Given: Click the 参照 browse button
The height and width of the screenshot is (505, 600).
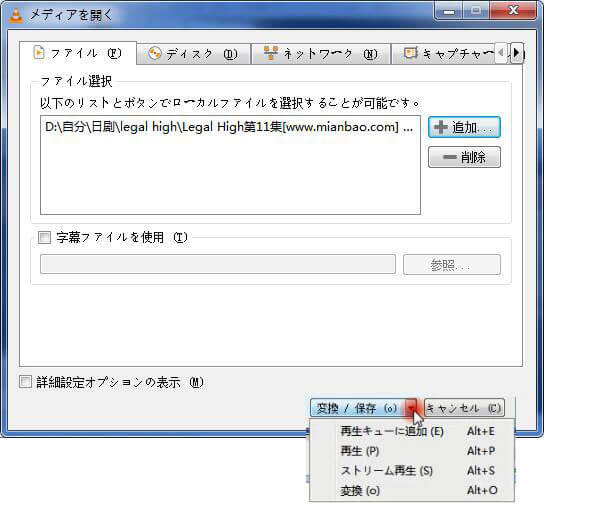Looking at the screenshot, I should point(452,264).
